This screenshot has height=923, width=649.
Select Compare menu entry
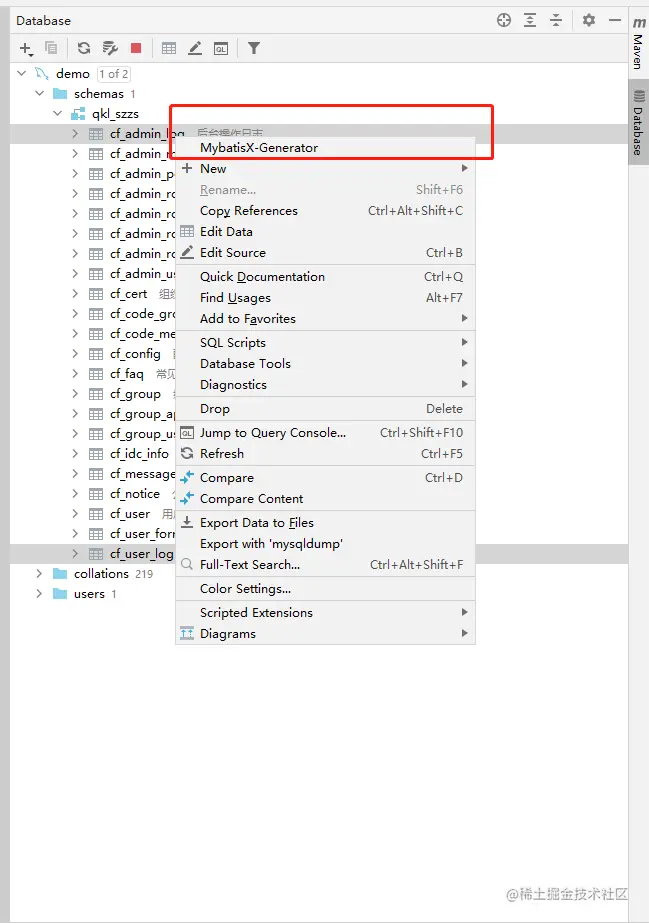coord(325,478)
